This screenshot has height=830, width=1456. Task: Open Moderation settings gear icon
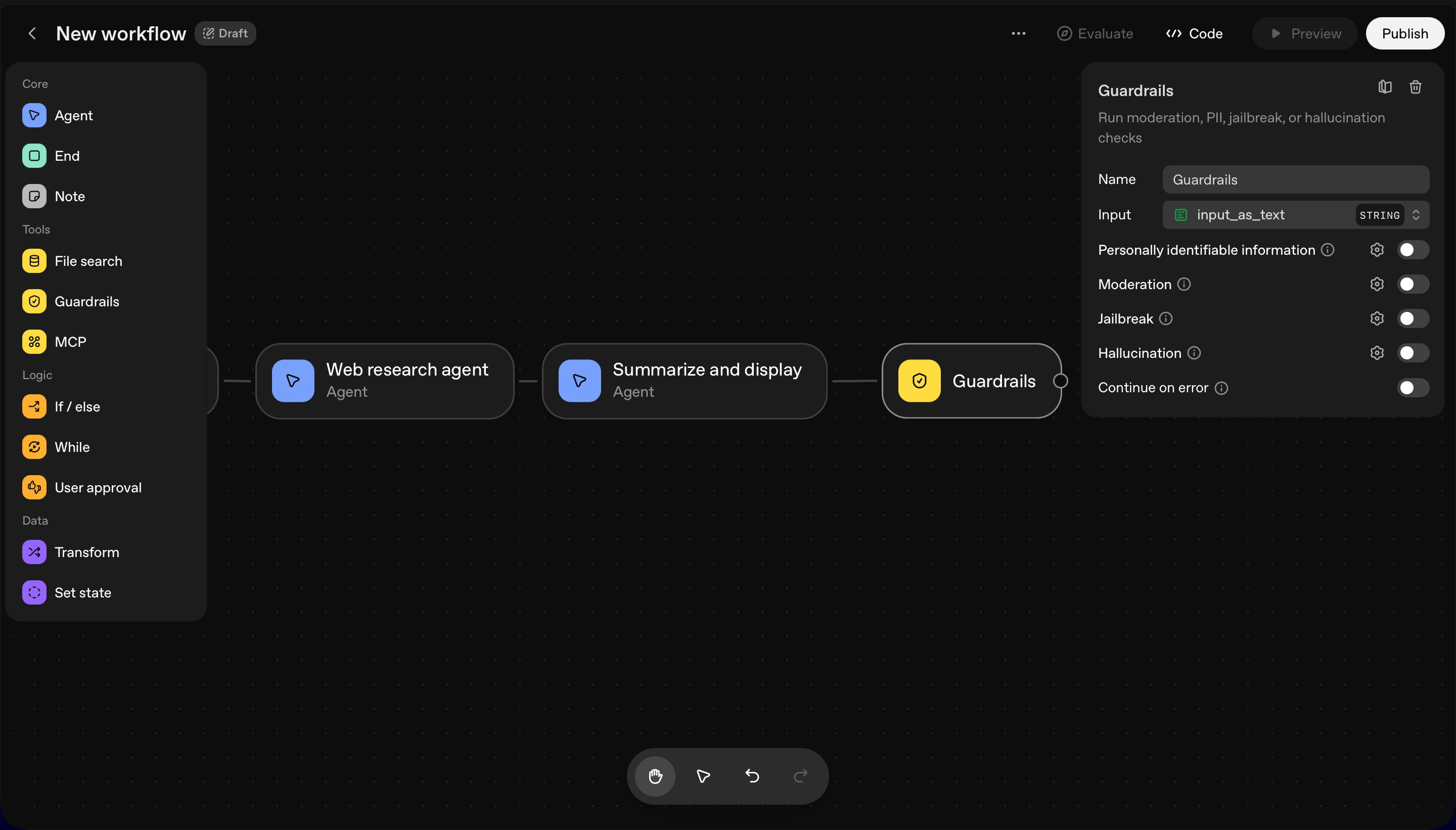click(x=1377, y=285)
